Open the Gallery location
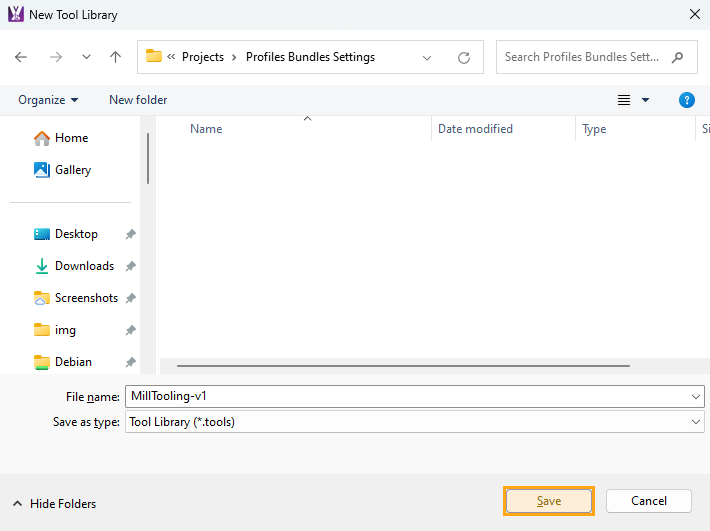710x531 pixels. coord(72,170)
